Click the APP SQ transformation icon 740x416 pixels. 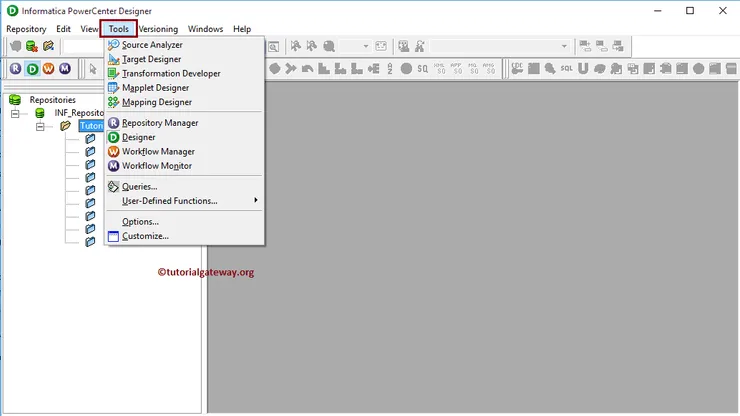[x=456, y=69]
